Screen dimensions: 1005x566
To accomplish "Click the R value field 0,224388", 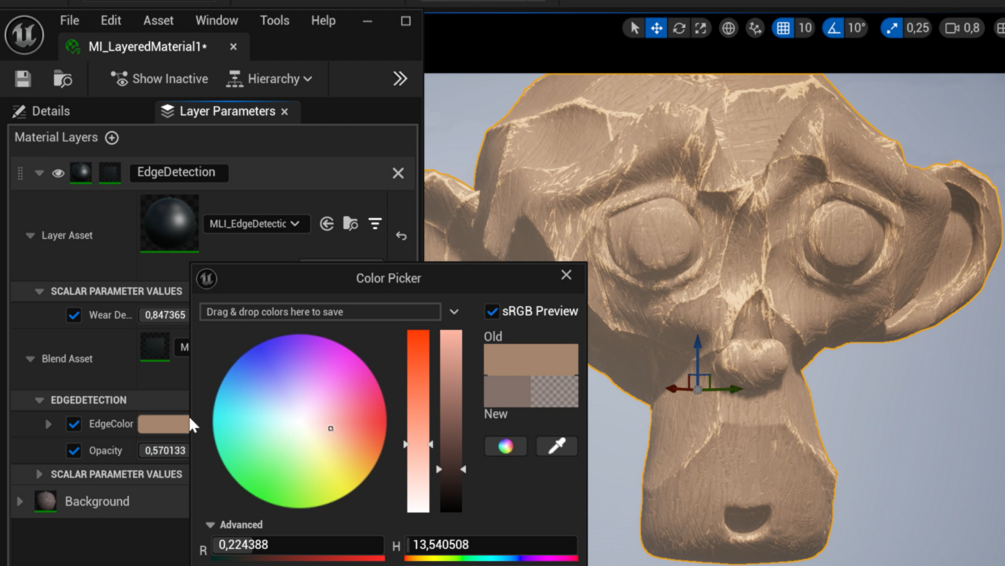I will [x=298, y=545].
